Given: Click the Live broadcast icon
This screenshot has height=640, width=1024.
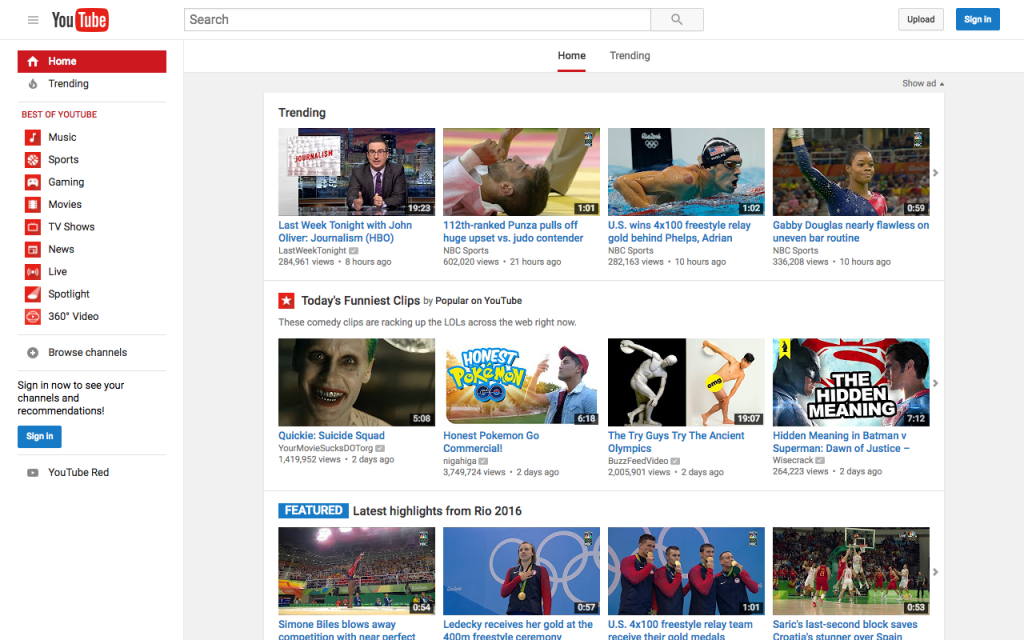Looking at the screenshot, I should point(33,272).
